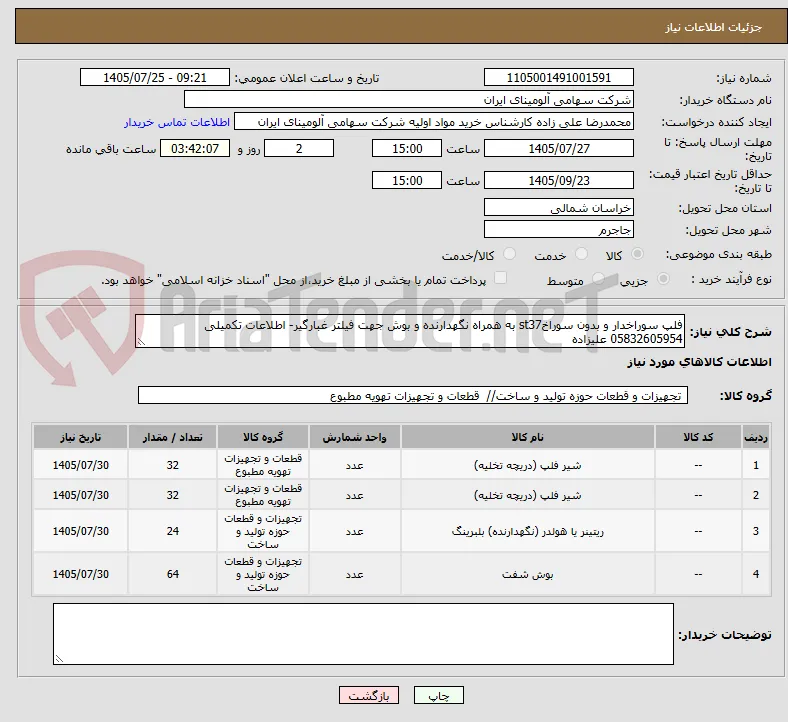Click the response deadline date 1405/07/27

coord(559,149)
